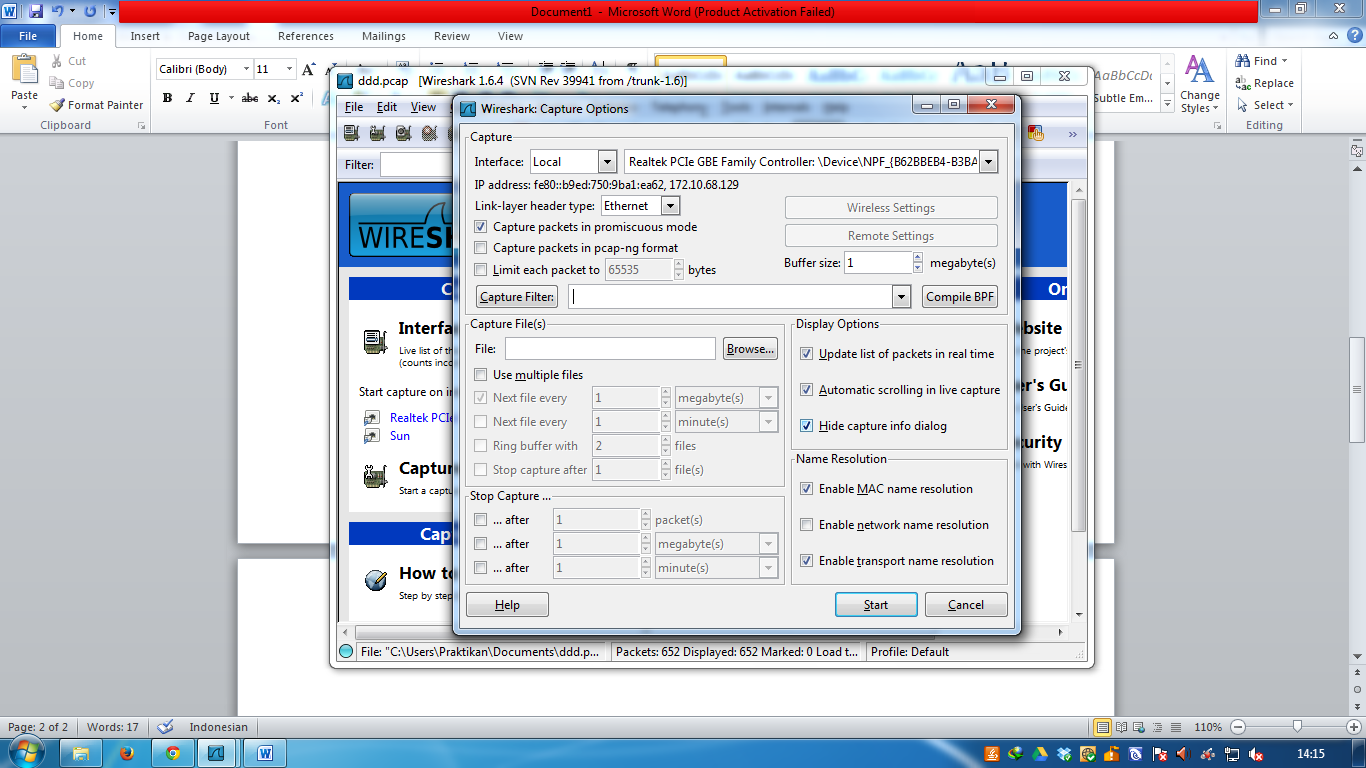Apply strikethrough formatting
Screen dimensions: 1366x768
tap(250, 98)
